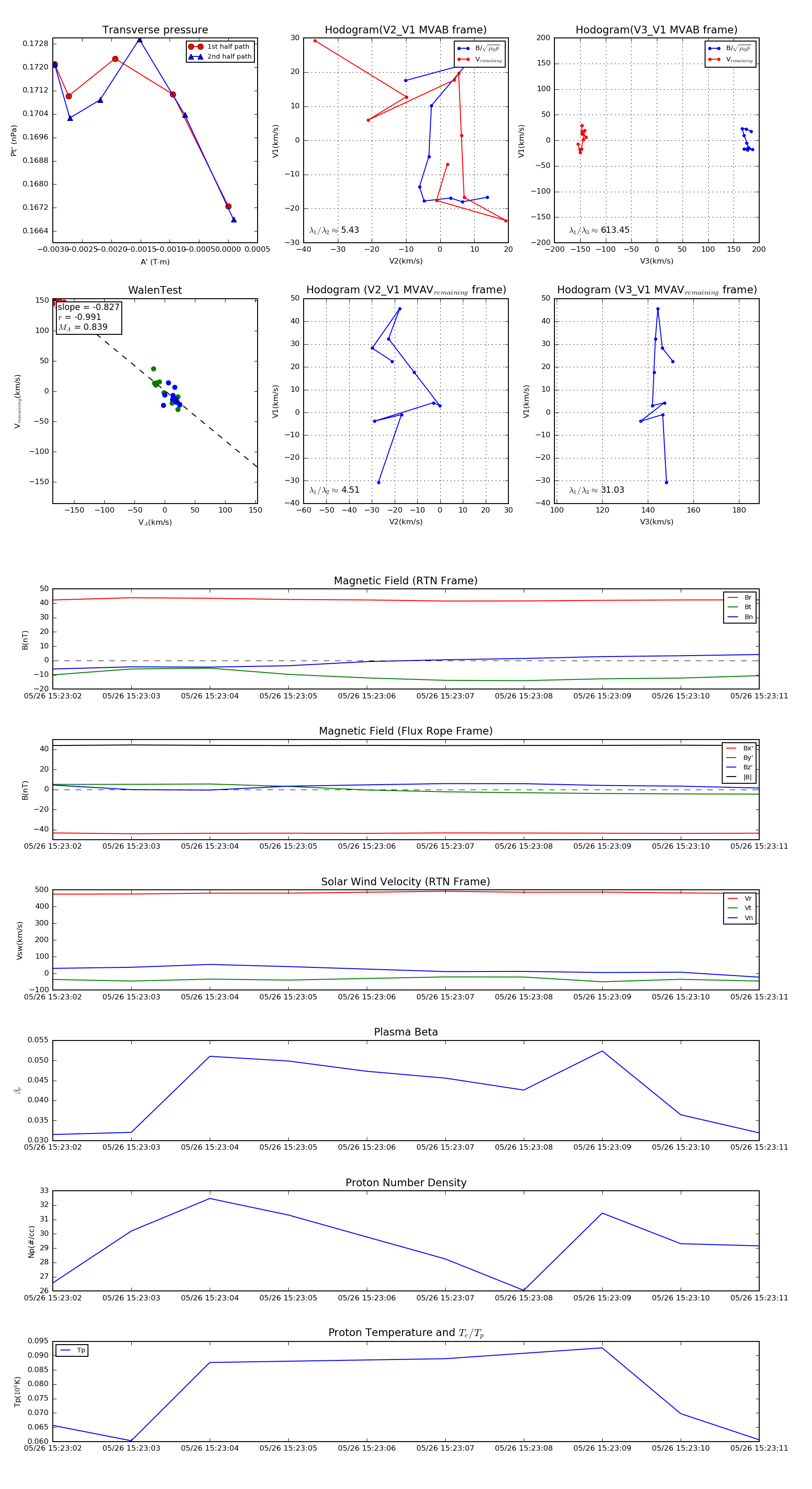
Task: Click the 'Hodogram (V3_V1 MVAV remaining frame)' title
Action: click(656, 290)
